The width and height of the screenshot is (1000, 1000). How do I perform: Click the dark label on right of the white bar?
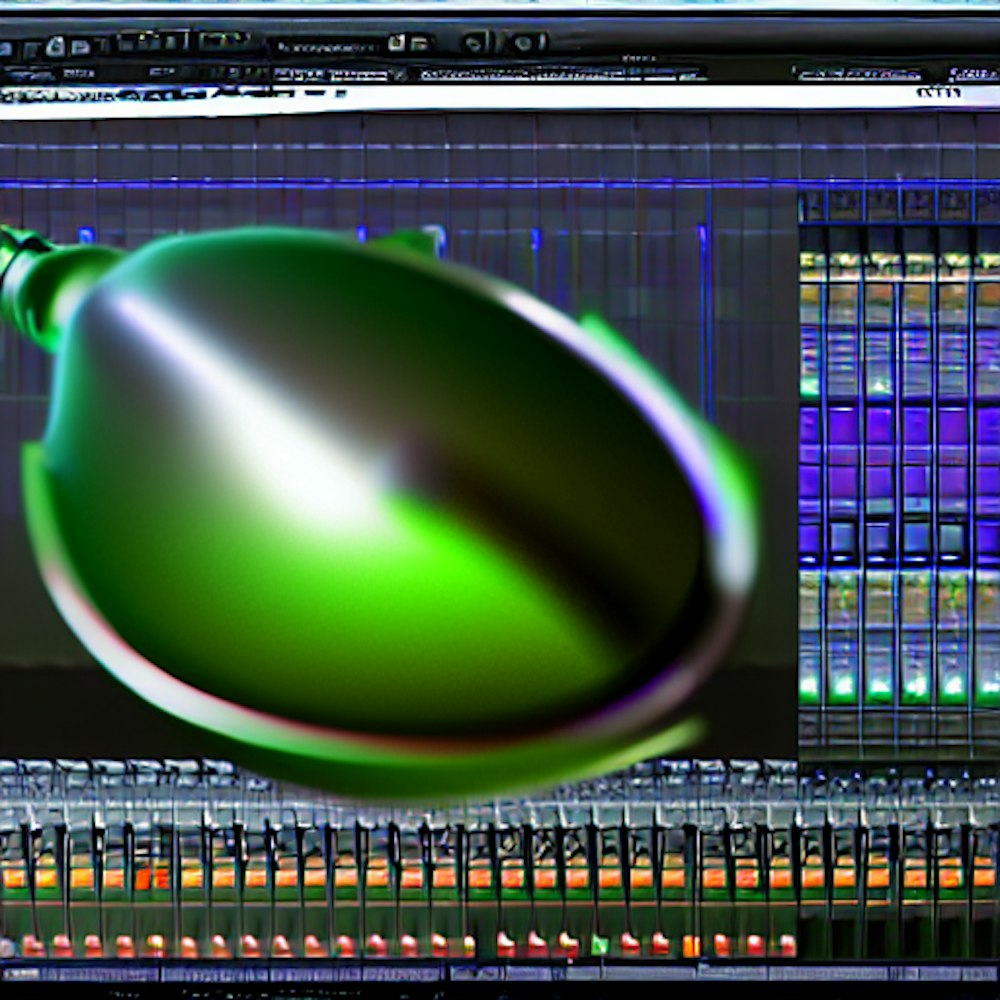point(937,93)
